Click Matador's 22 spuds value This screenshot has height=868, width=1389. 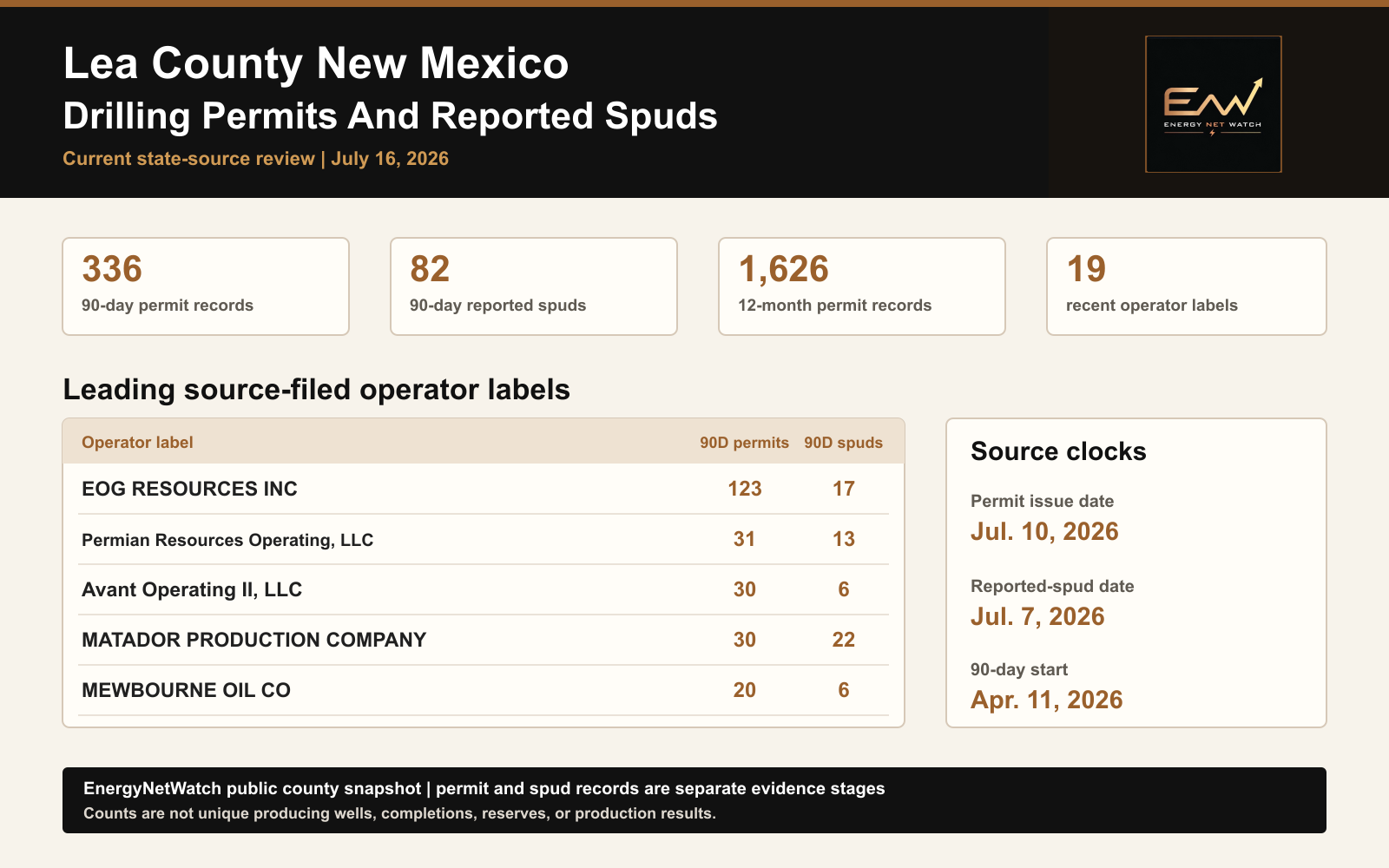tap(844, 640)
